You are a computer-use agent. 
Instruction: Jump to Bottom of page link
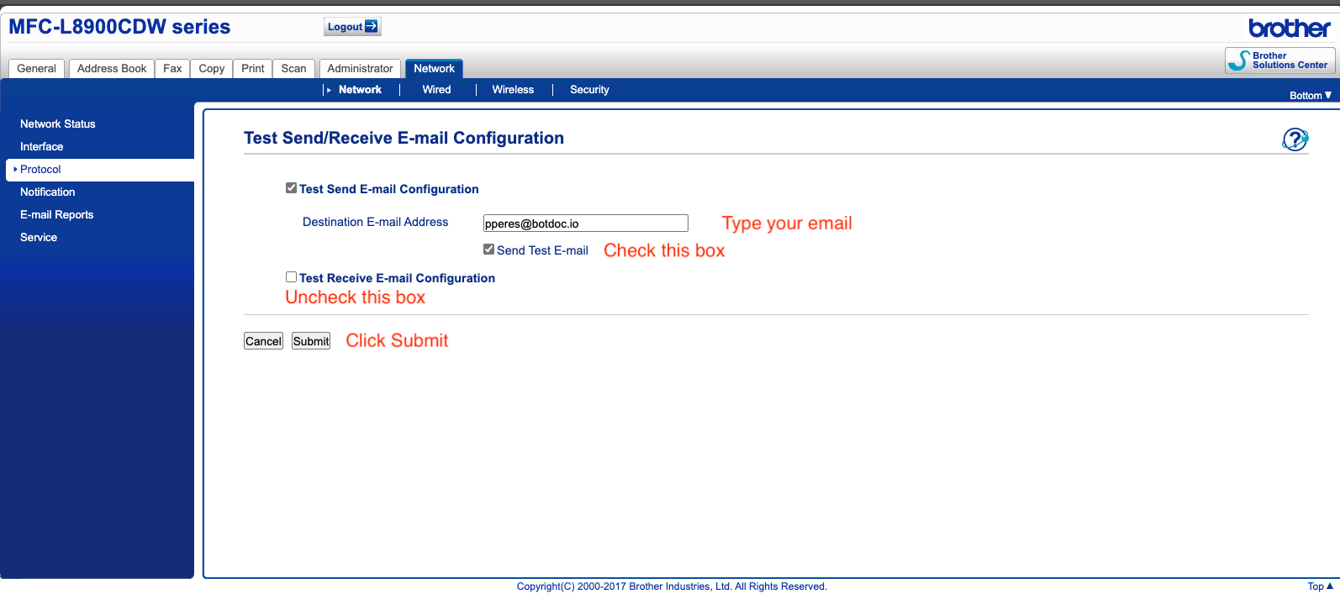pos(1310,96)
